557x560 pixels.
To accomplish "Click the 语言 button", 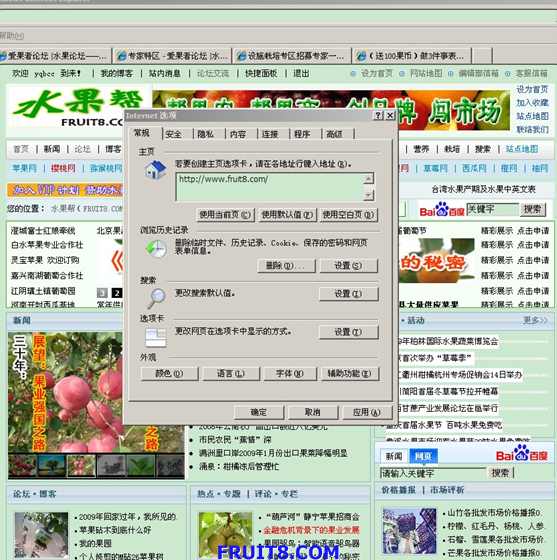I will click(231, 374).
